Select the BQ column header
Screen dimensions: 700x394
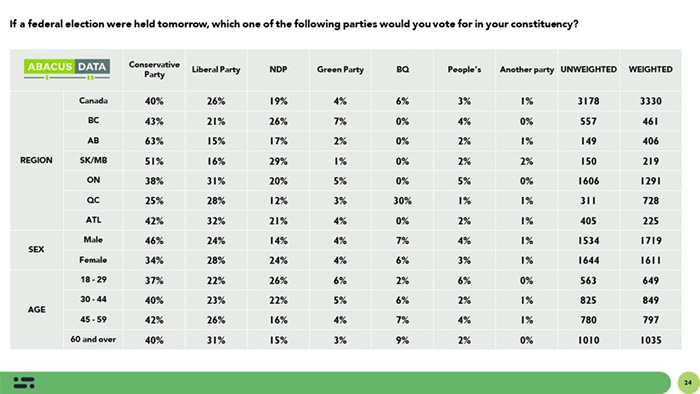402,70
